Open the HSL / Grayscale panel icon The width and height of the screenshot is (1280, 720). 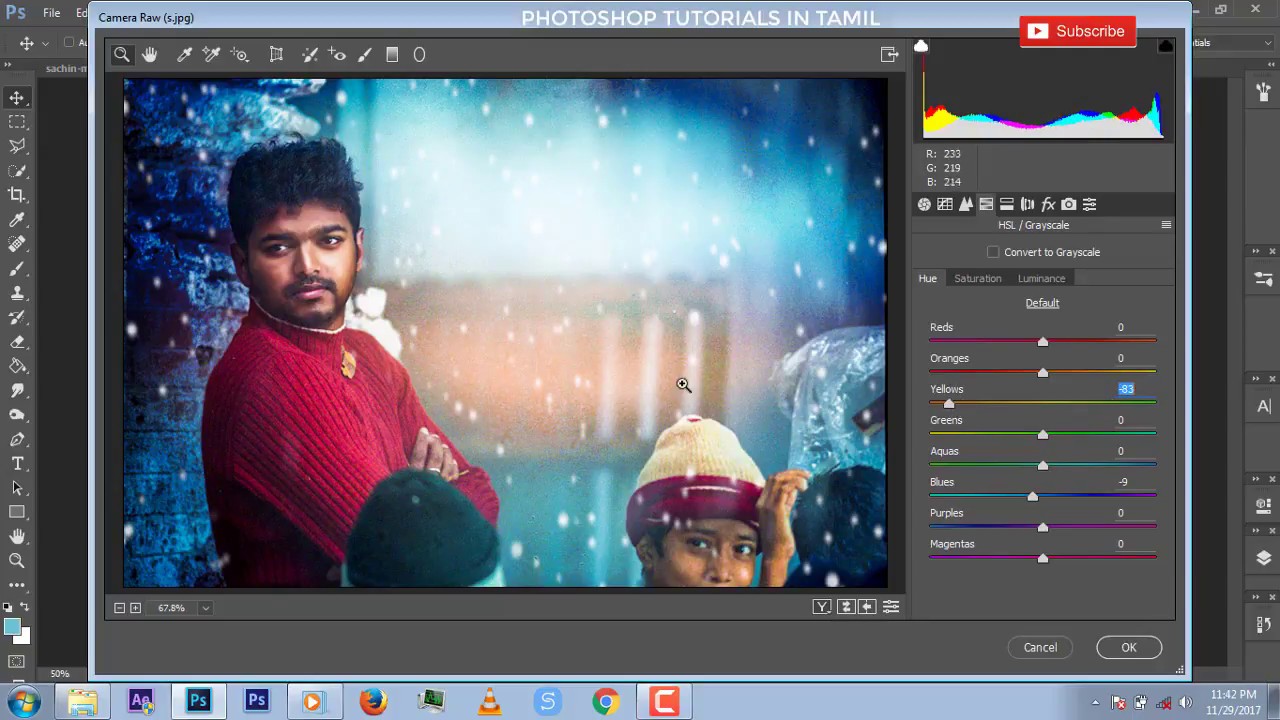tap(986, 204)
